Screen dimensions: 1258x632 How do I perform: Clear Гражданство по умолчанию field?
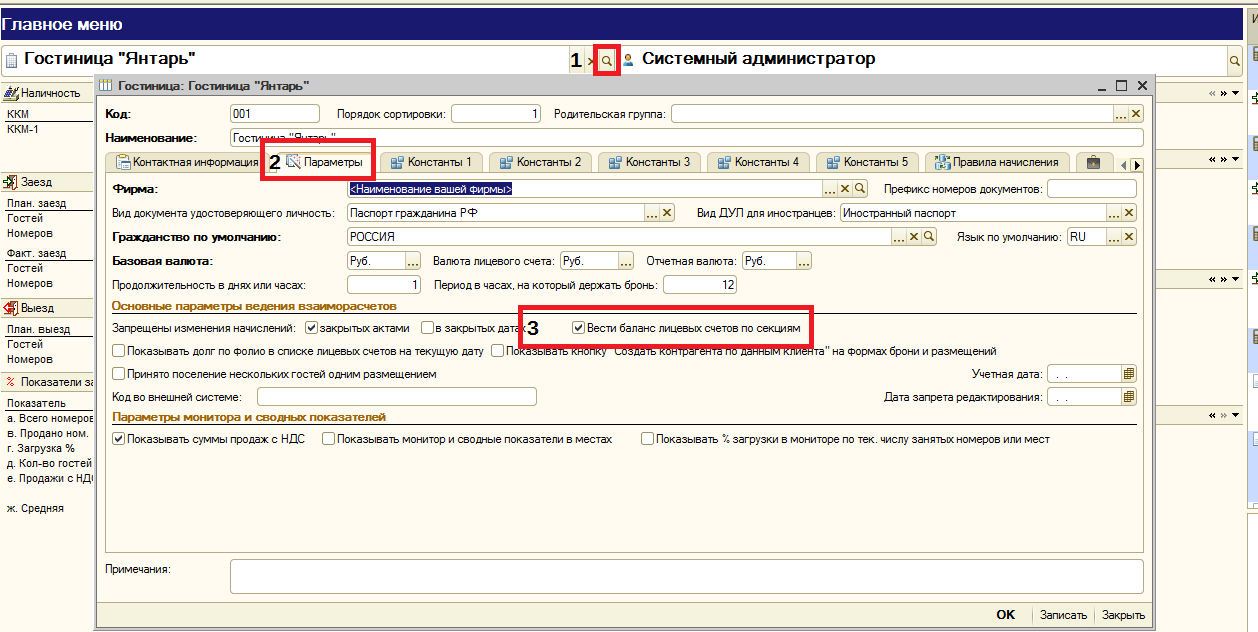tap(915, 237)
